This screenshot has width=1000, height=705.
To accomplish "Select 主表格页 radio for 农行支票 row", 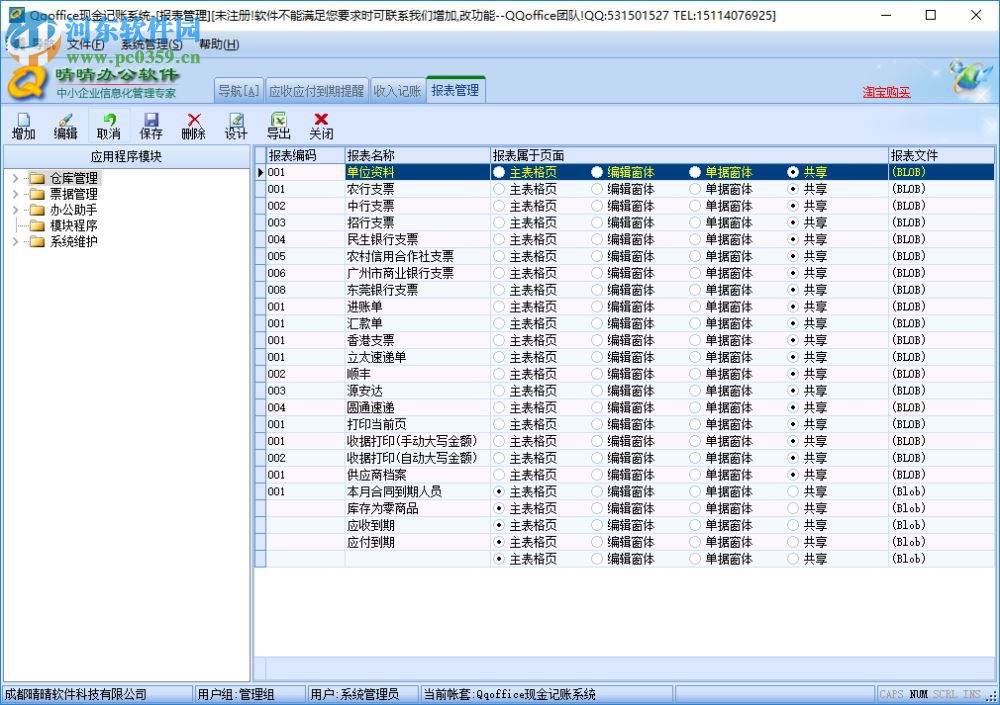I will (x=499, y=189).
